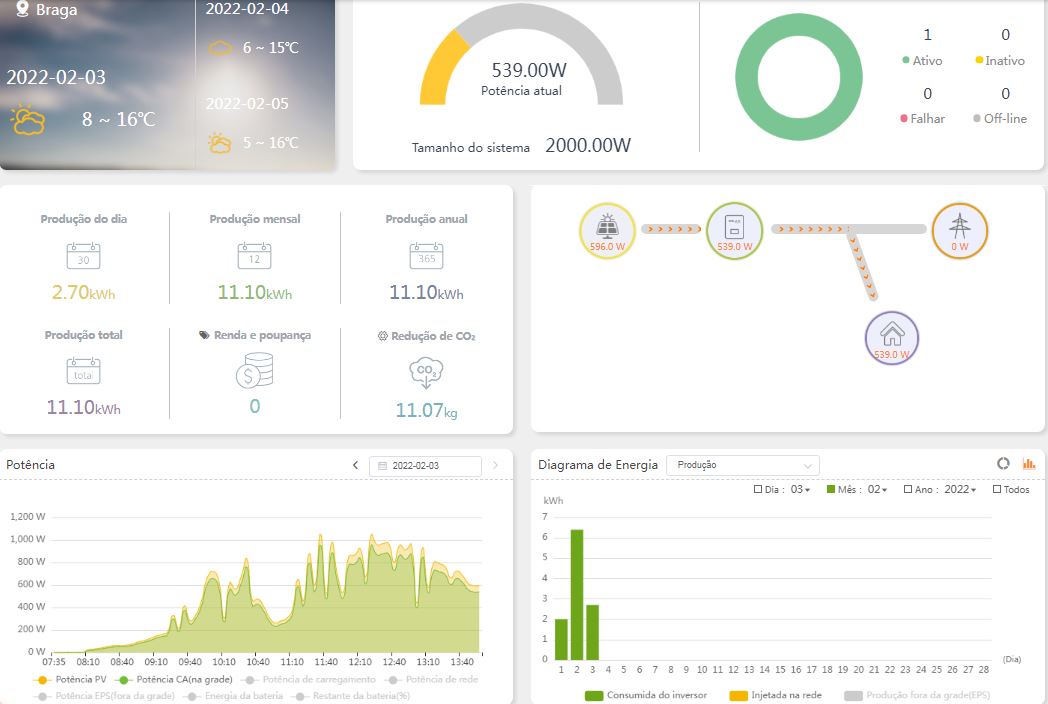The width and height of the screenshot is (1048, 704).
Task: Open the year 2022 dropdown
Action: [960, 489]
